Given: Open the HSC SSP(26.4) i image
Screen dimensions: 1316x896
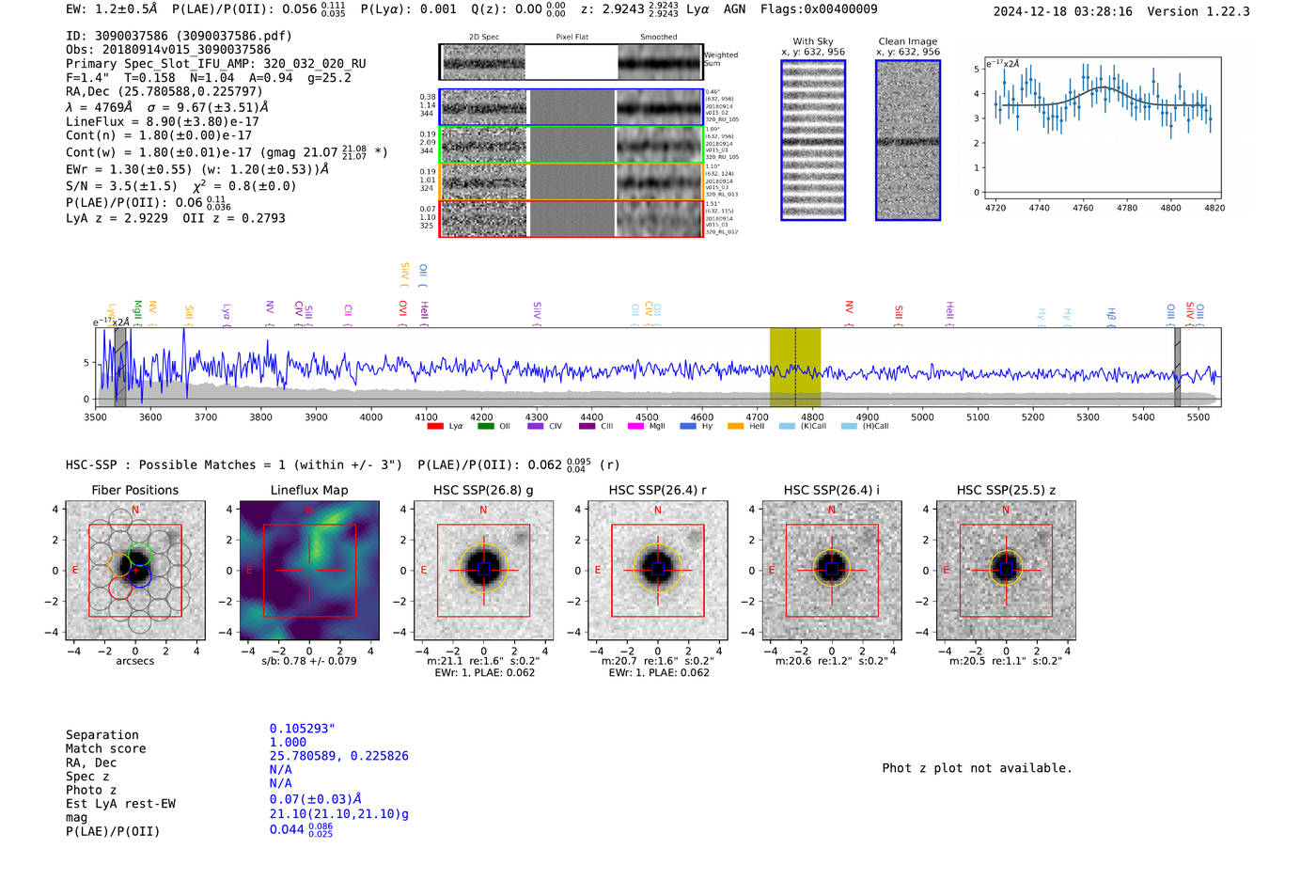Looking at the screenshot, I should pyautogui.click(x=832, y=571).
